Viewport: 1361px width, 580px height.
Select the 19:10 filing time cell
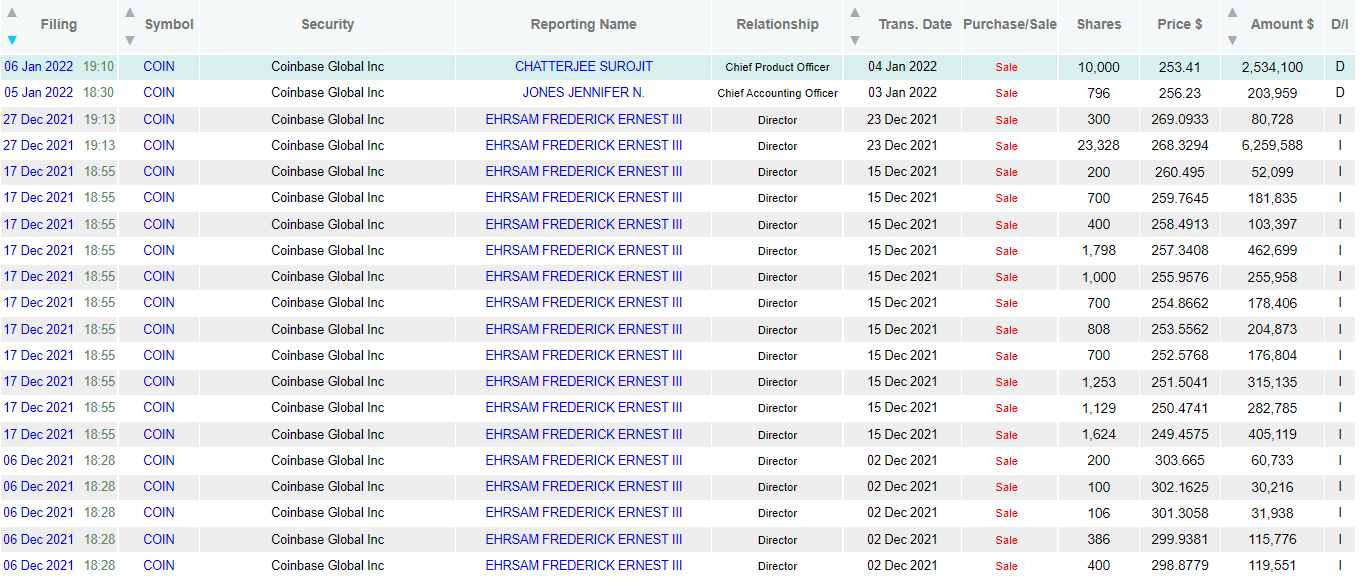98,67
